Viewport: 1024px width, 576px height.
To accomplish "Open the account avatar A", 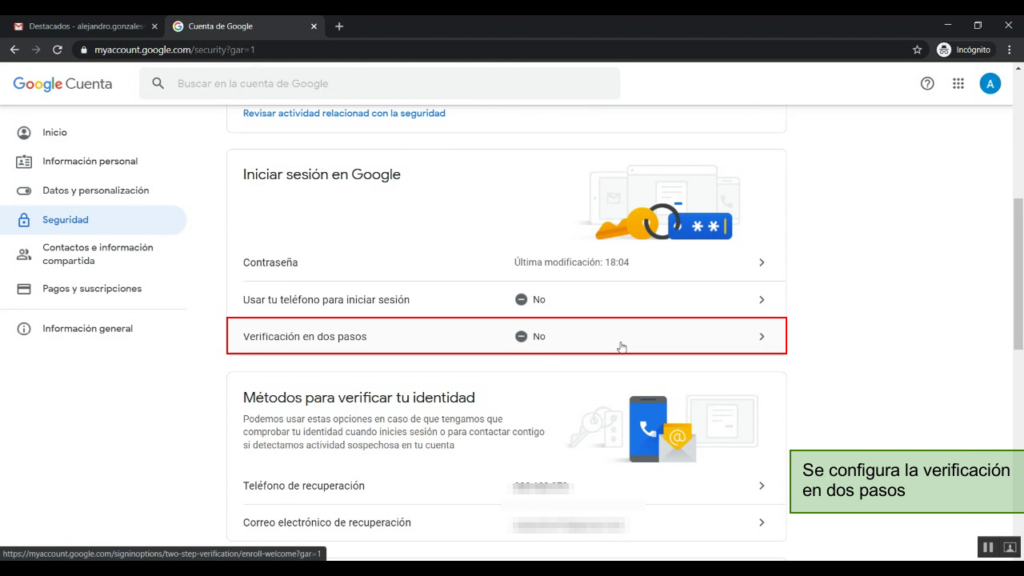I will [990, 84].
